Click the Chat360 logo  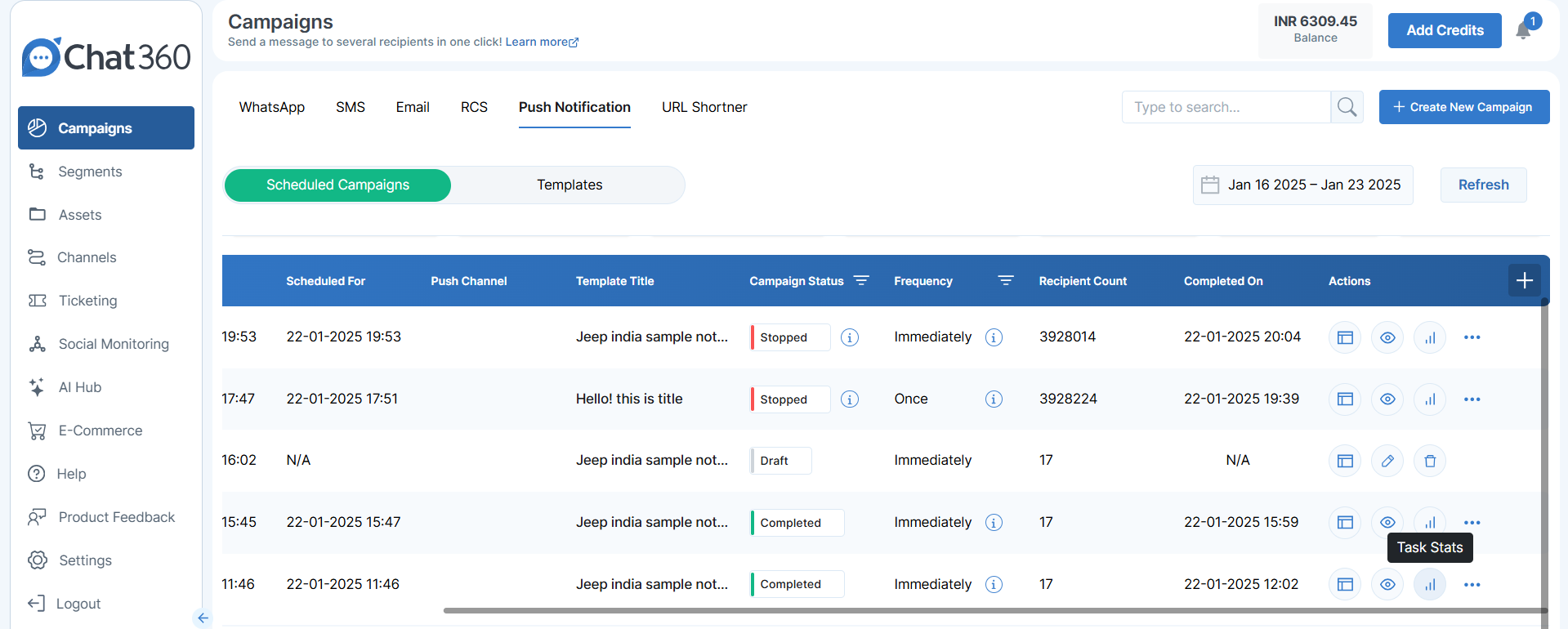106,57
